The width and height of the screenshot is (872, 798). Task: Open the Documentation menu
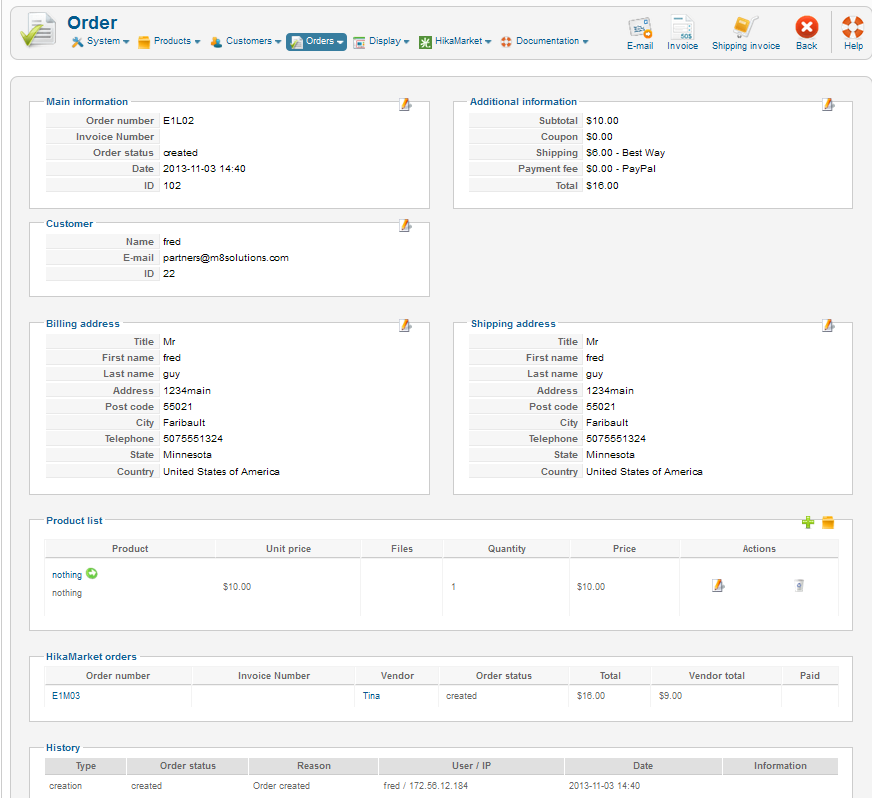tap(544, 41)
